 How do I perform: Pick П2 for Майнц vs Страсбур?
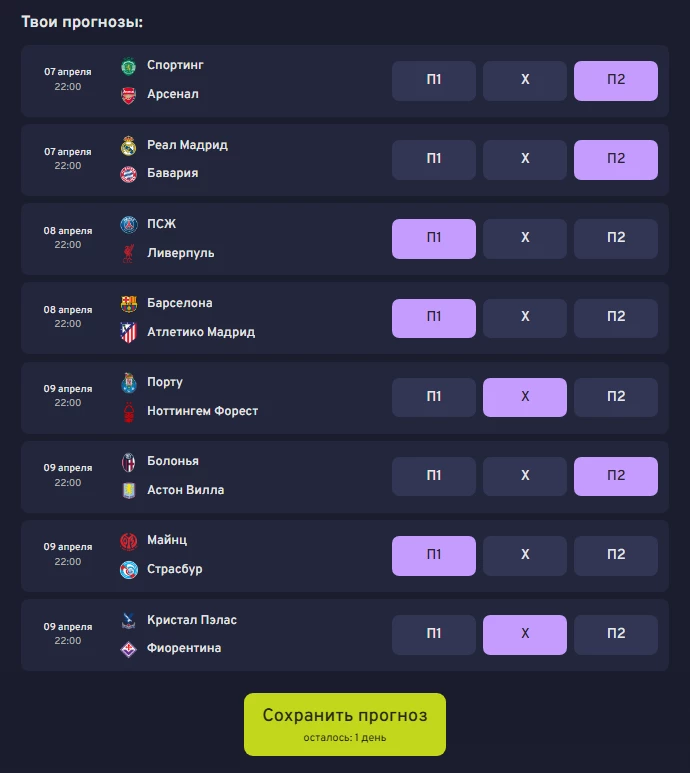pyautogui.click(x=616, y=555)
